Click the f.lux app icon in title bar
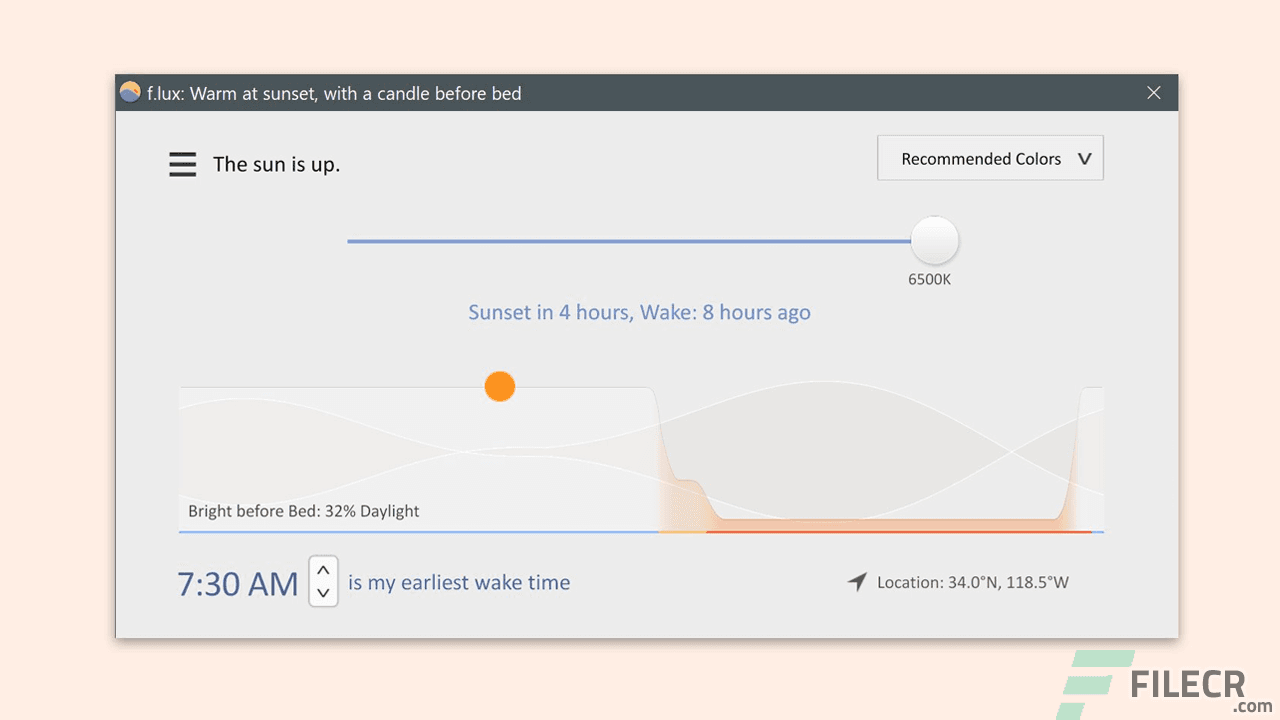The width and height of the screenshot is (1280, 720). tap(130, 93)
